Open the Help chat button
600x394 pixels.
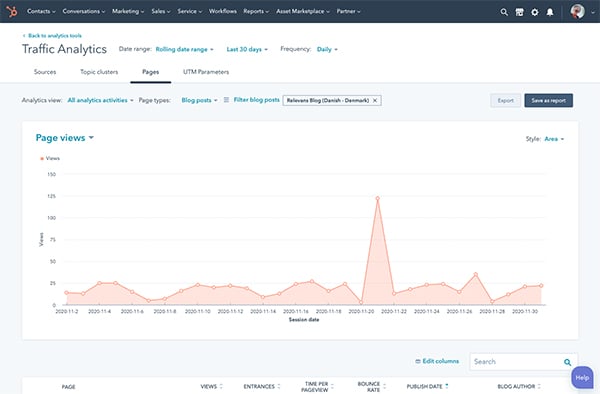(582, 378)
